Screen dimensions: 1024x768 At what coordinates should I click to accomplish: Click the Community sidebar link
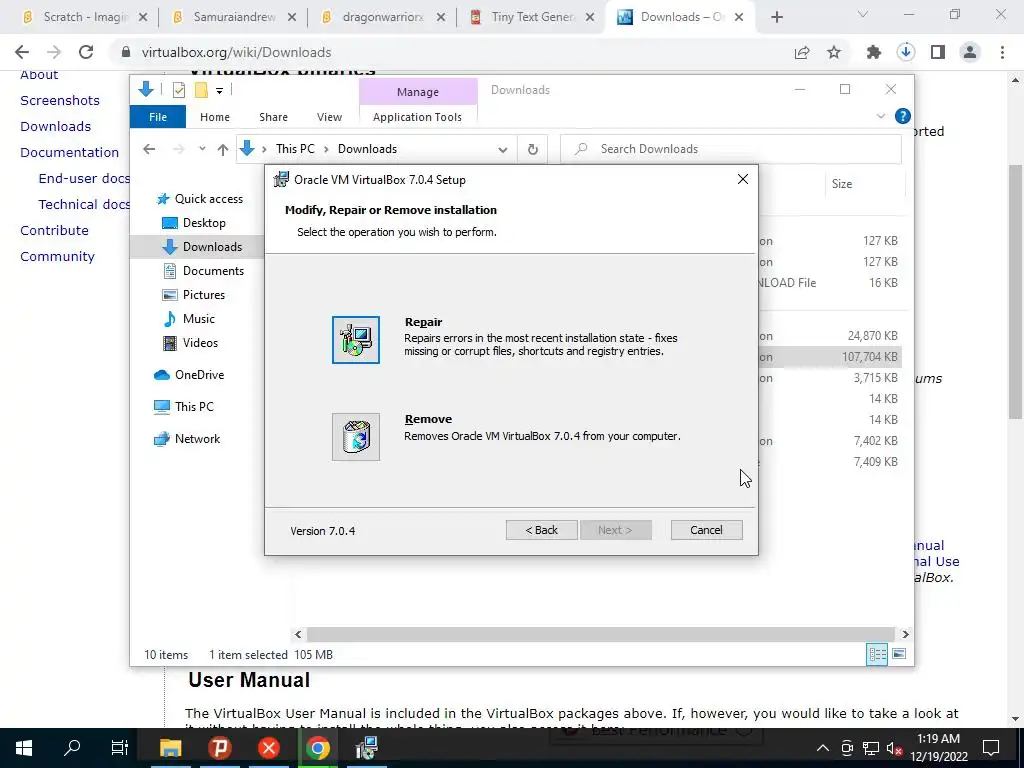(57, 257)
